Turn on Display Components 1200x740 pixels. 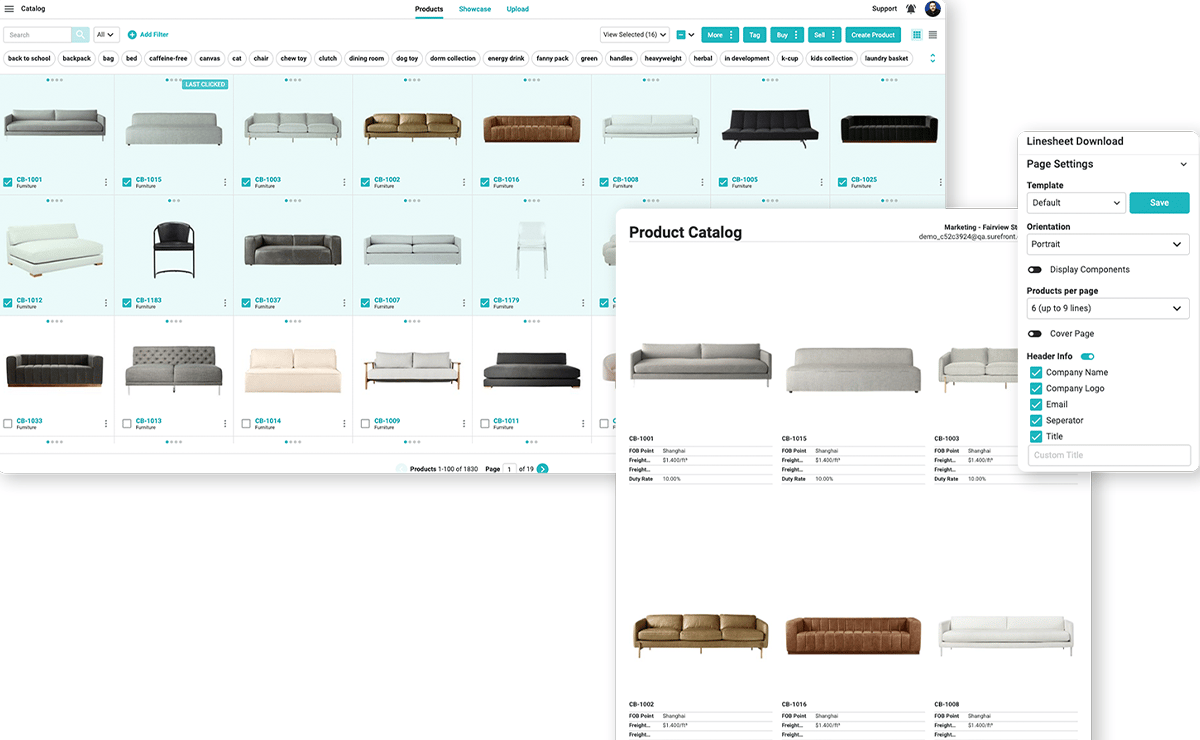coord(1035,269)
